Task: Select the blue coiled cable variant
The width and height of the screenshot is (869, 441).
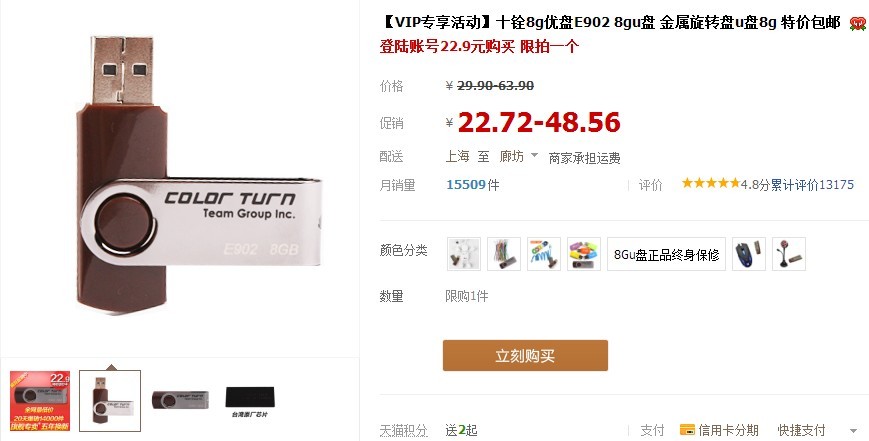Action: click(544, 254)
